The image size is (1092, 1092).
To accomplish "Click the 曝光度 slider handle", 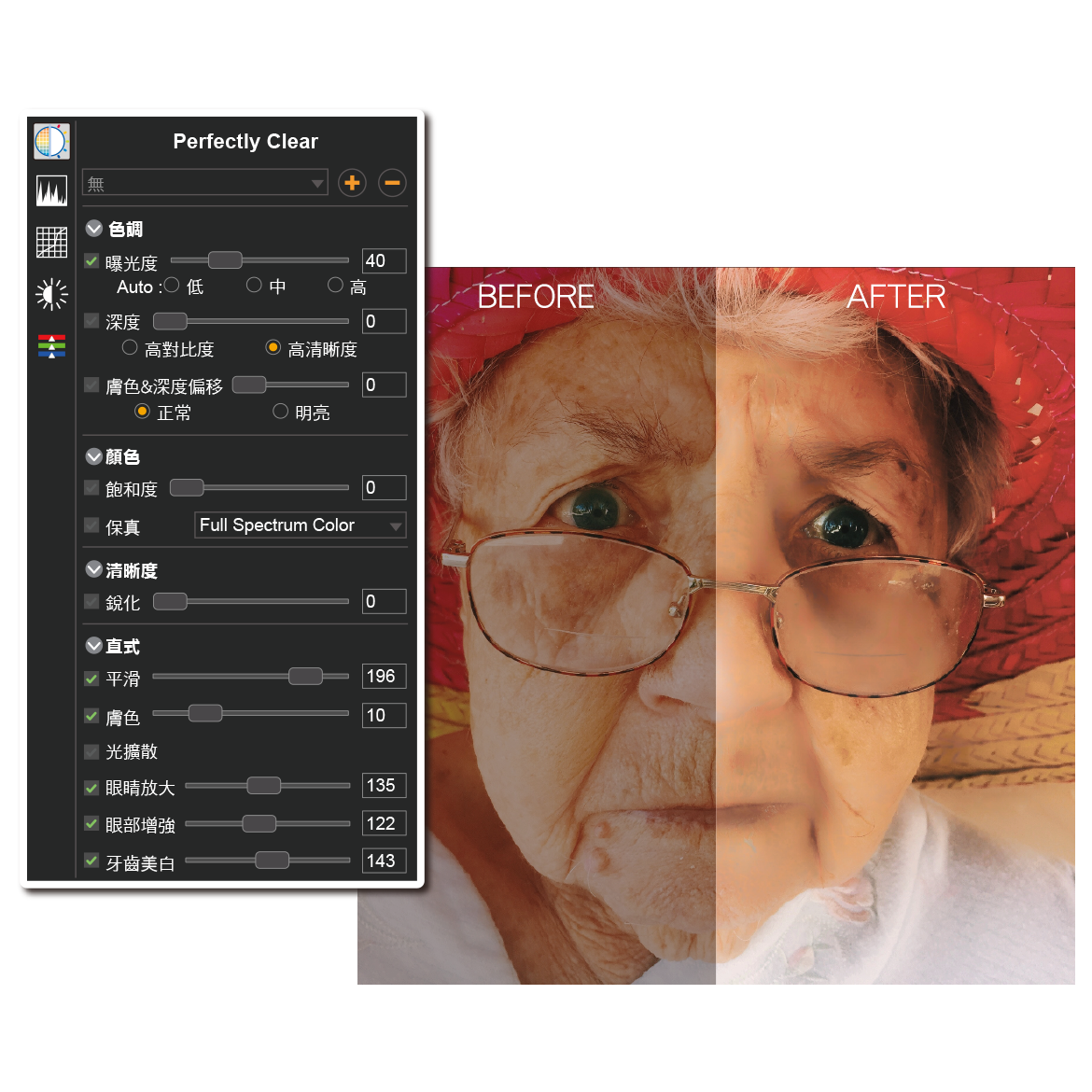I will tap(225, 260).
